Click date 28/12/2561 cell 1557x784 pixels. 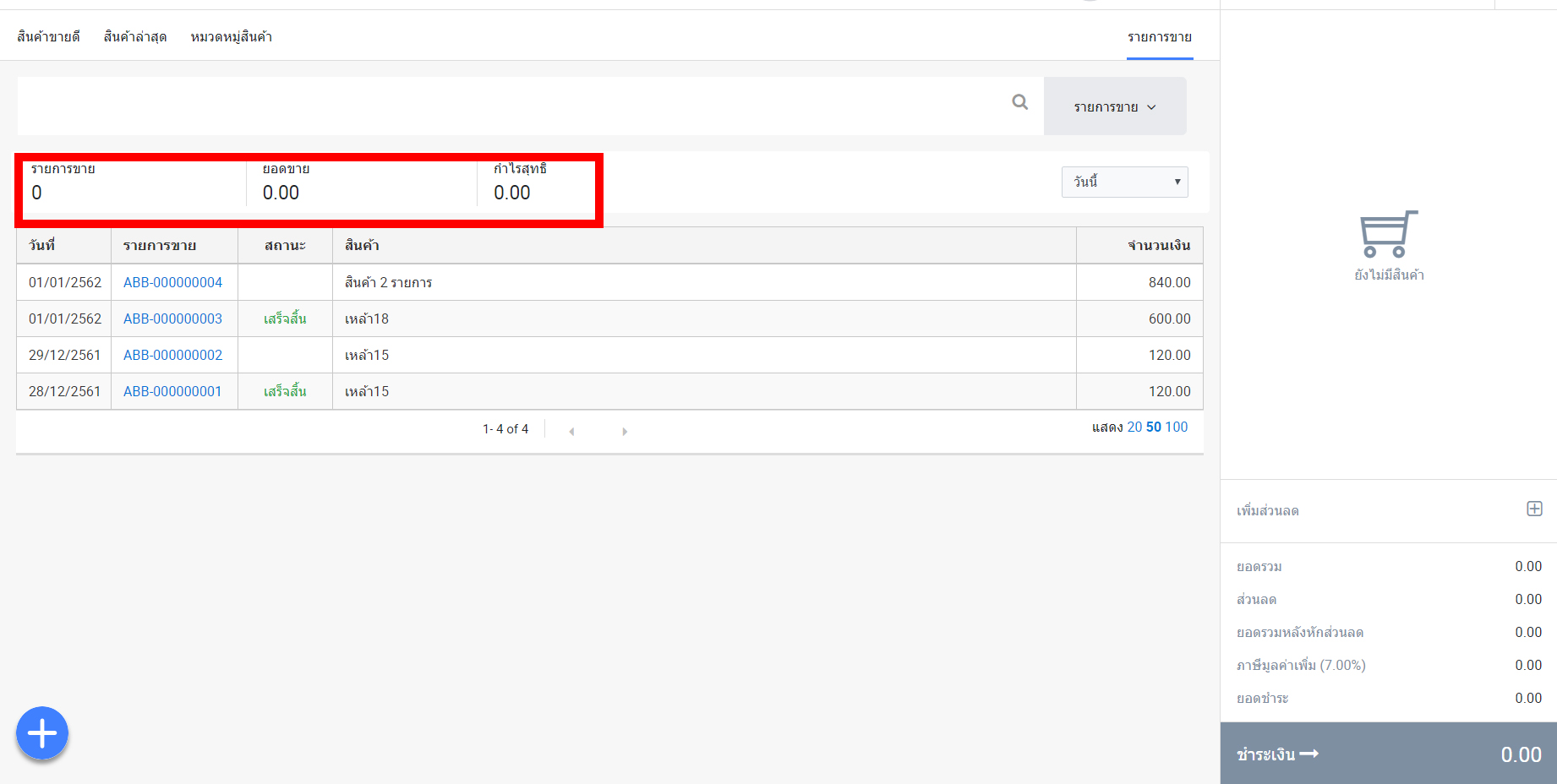tap(64, 391)
